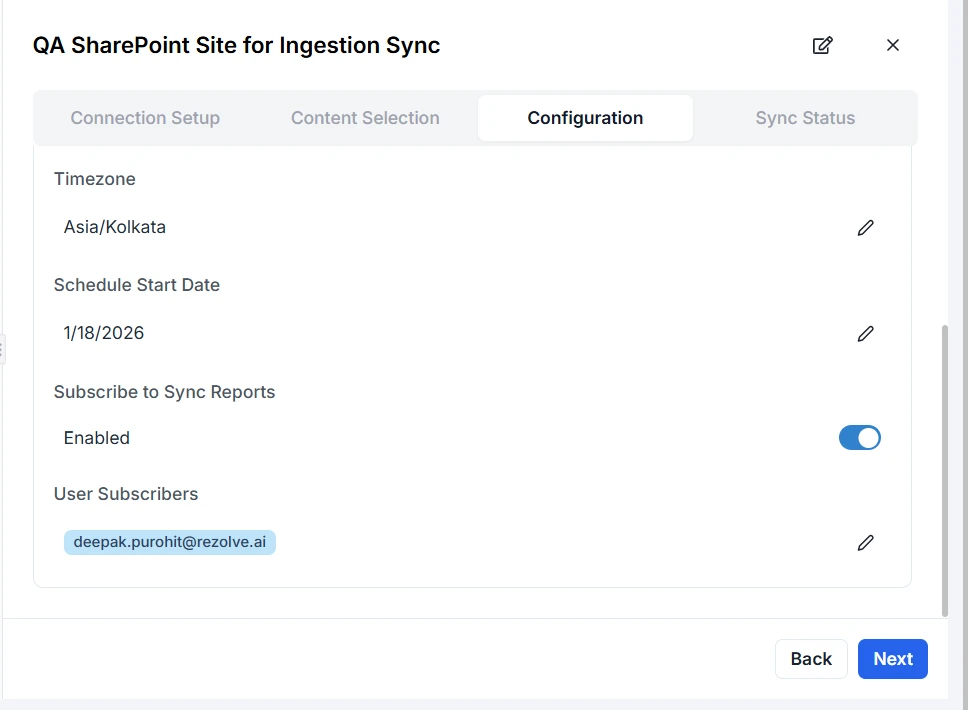Click the blue Next button
968x710 pixels.
coord(892,659)
